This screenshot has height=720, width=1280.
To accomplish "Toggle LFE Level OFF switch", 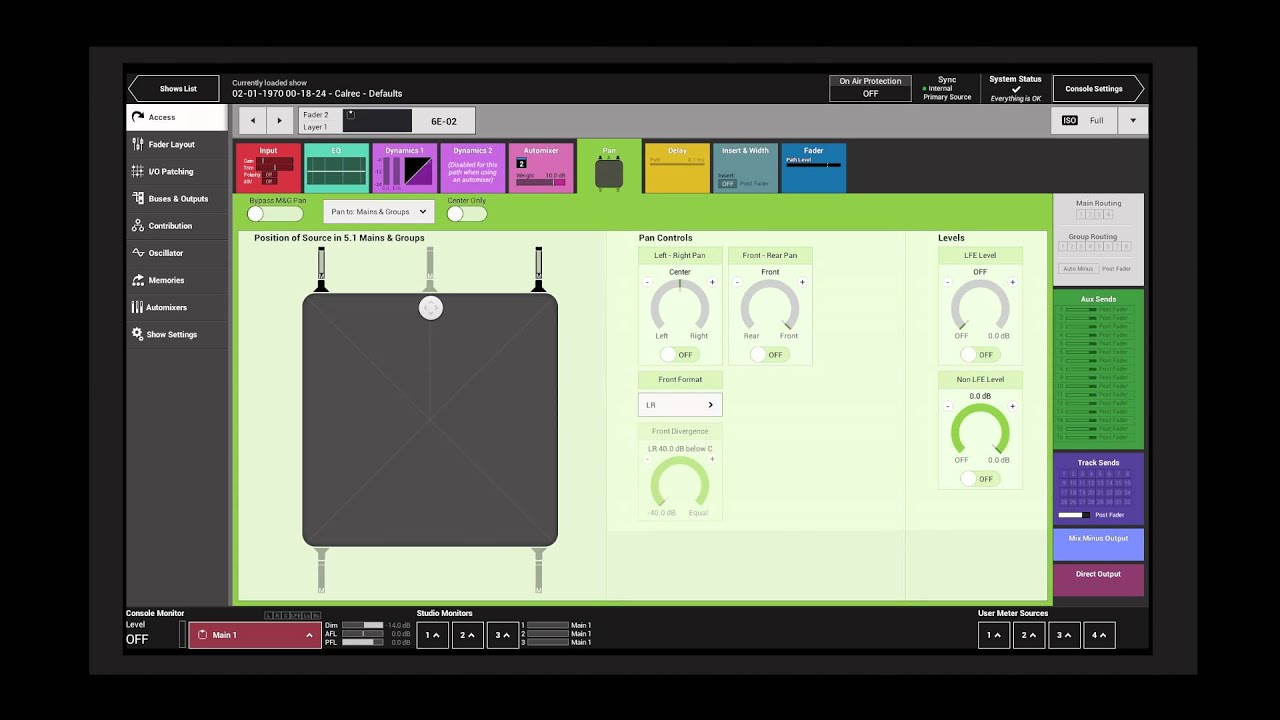I will click(x=978, y=354).
